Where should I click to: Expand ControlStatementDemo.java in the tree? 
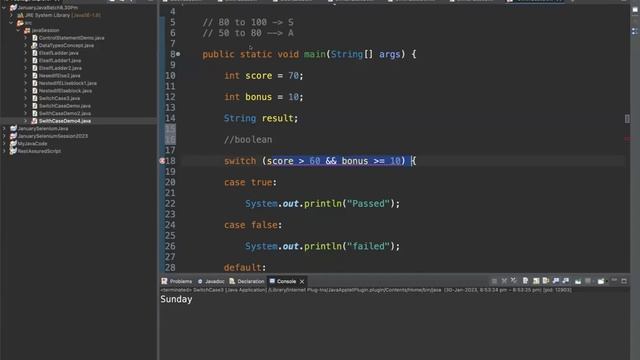(26, 38)
